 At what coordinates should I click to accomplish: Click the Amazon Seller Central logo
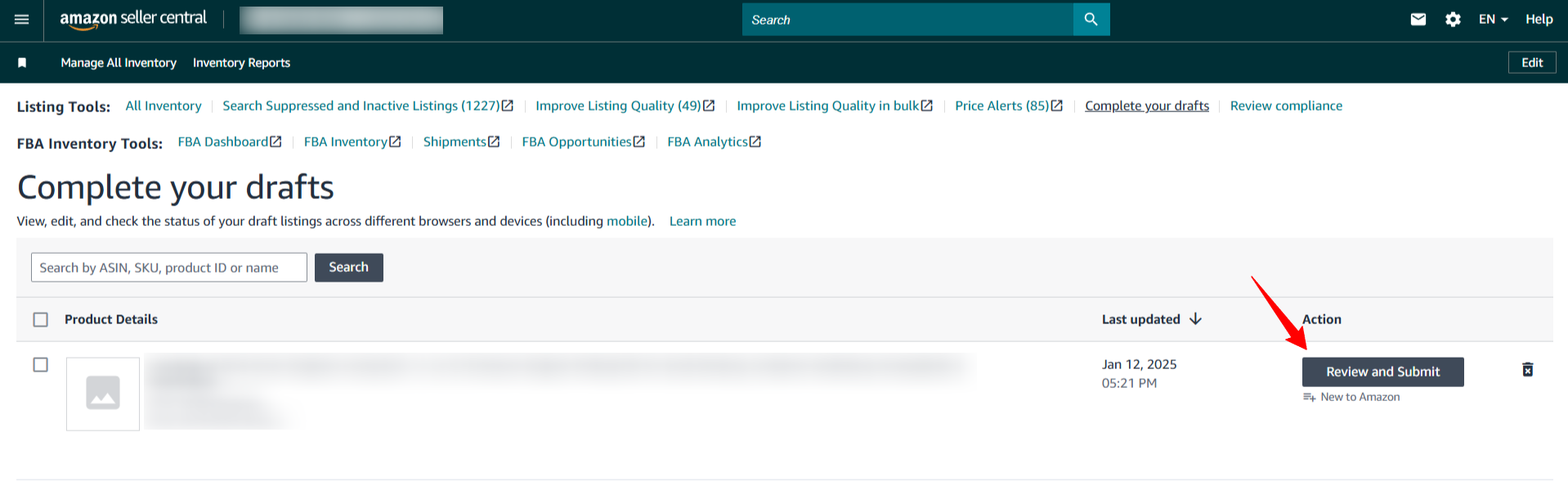pyautogui.click(x=133, y=19)
